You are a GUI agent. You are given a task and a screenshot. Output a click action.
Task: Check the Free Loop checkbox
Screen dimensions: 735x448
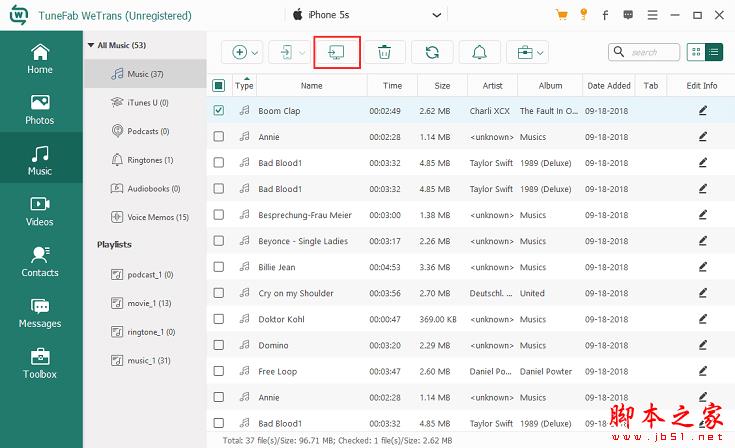[x=218, y=371]
